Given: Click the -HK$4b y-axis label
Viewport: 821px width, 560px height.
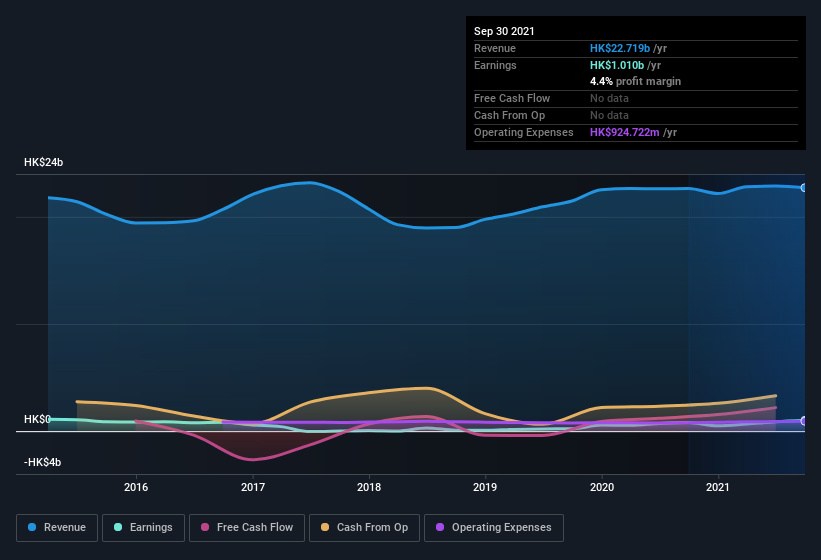Looking at the screenshot, I should pos(42,462).
